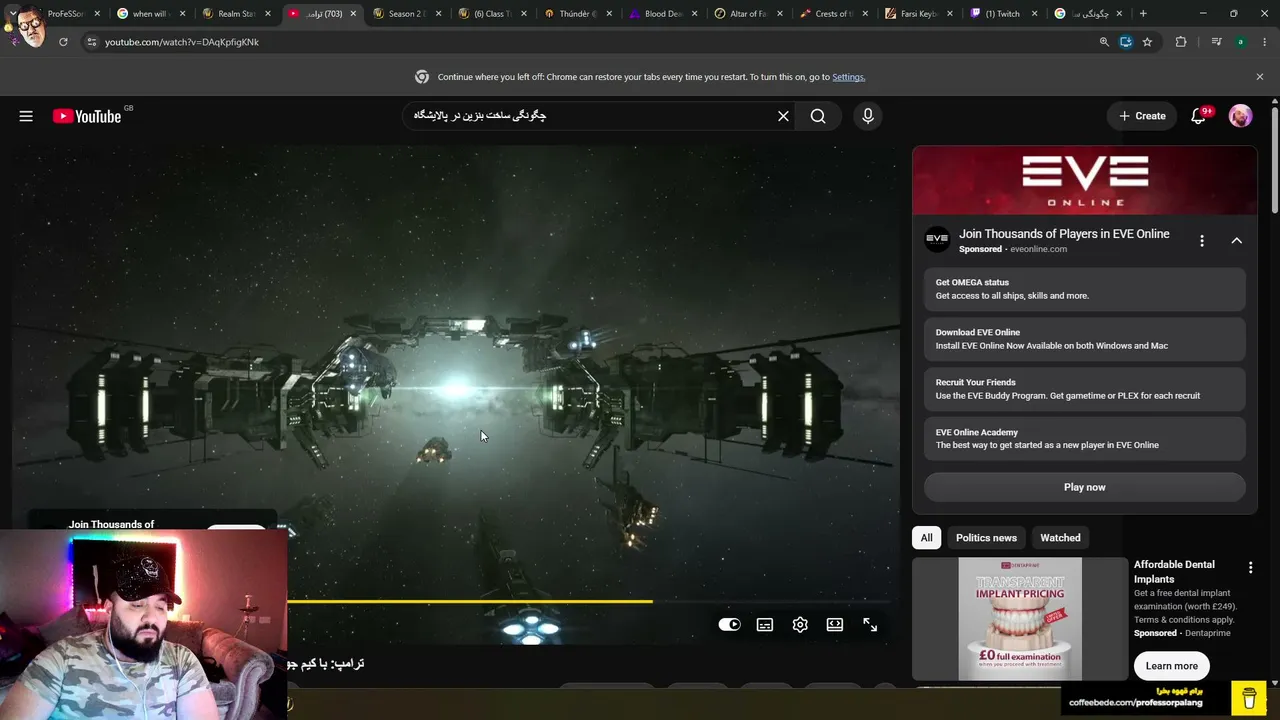Open the YouTube guide hamburger menu
This screenshot has width=1280, height=720.
tap(26, 116)
